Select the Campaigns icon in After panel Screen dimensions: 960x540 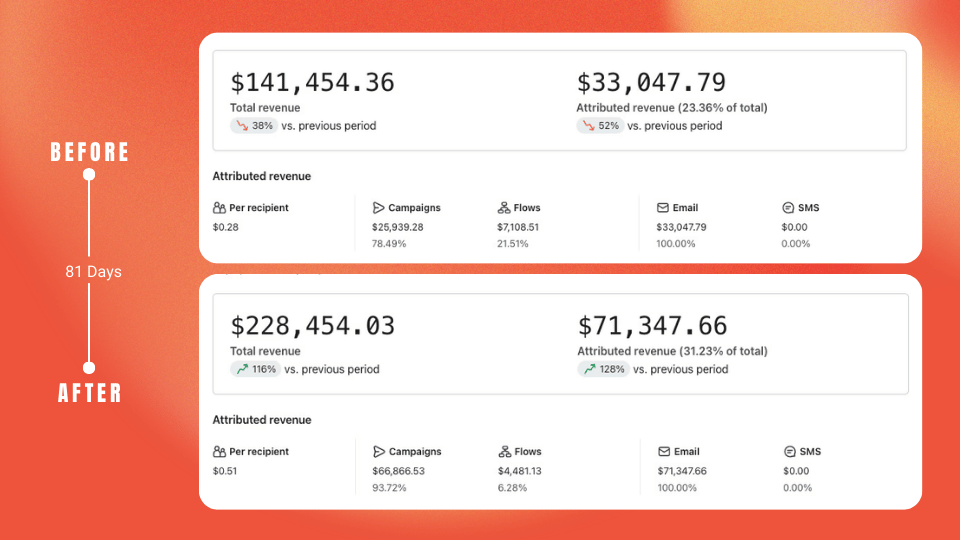coord(379,452)
